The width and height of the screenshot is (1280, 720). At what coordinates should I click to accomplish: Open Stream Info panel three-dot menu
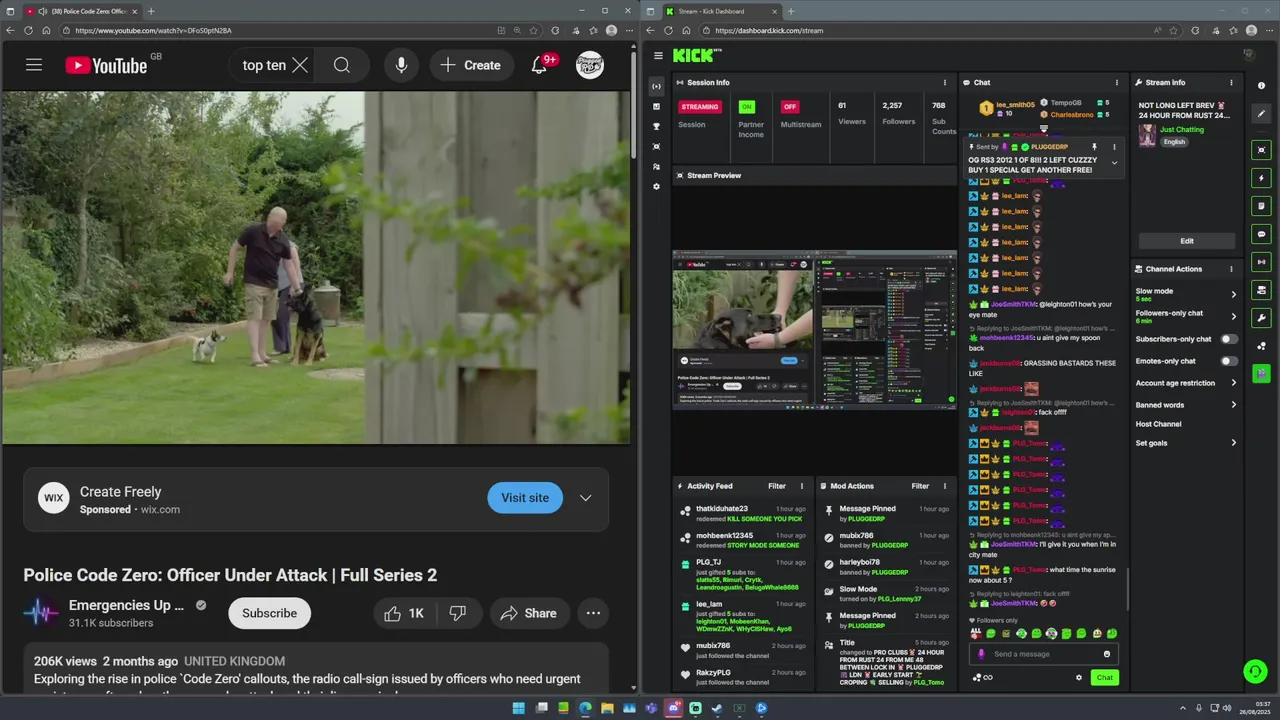point(1231,83)
